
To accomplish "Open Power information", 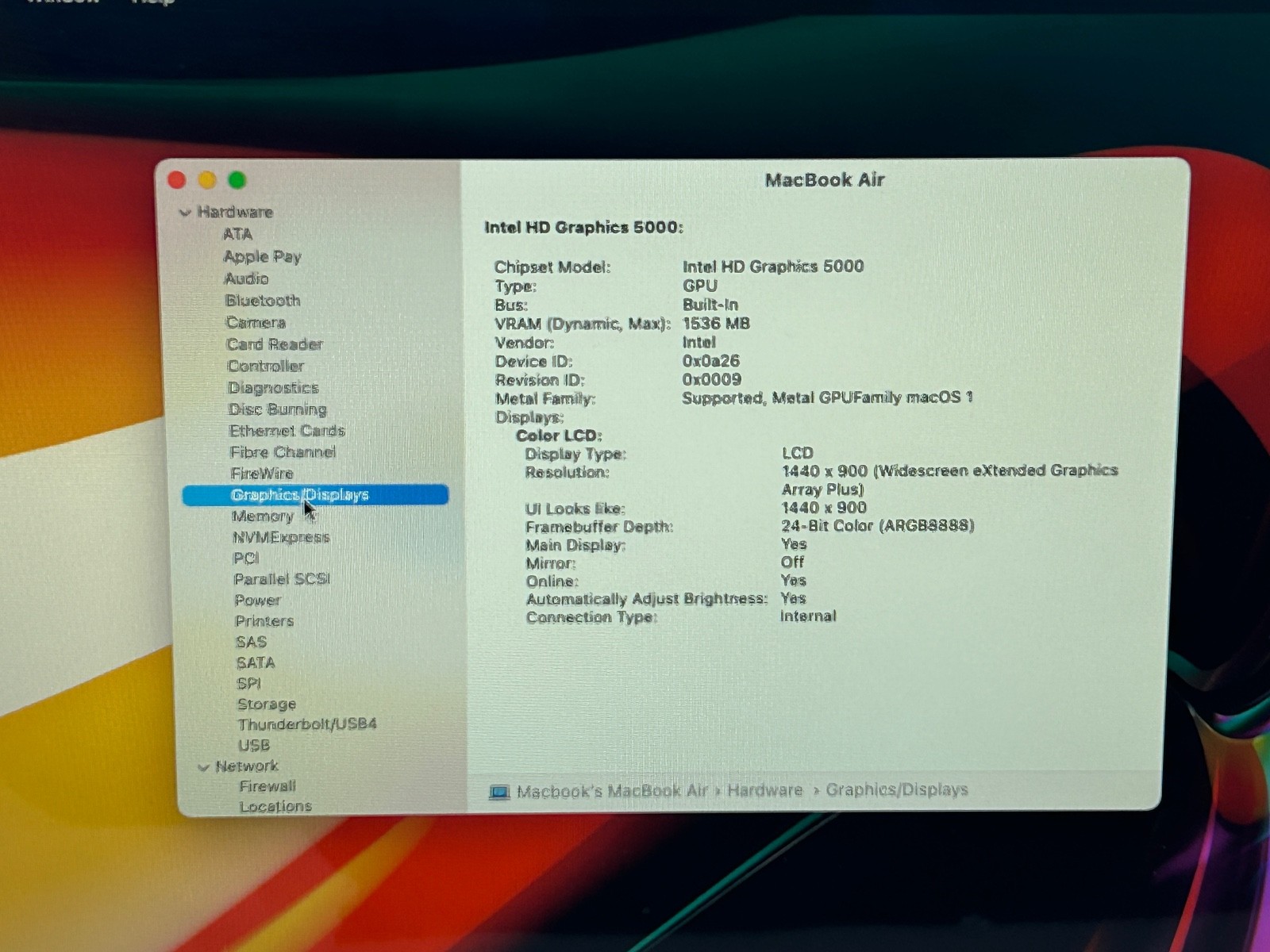I will tap(258, 601).
